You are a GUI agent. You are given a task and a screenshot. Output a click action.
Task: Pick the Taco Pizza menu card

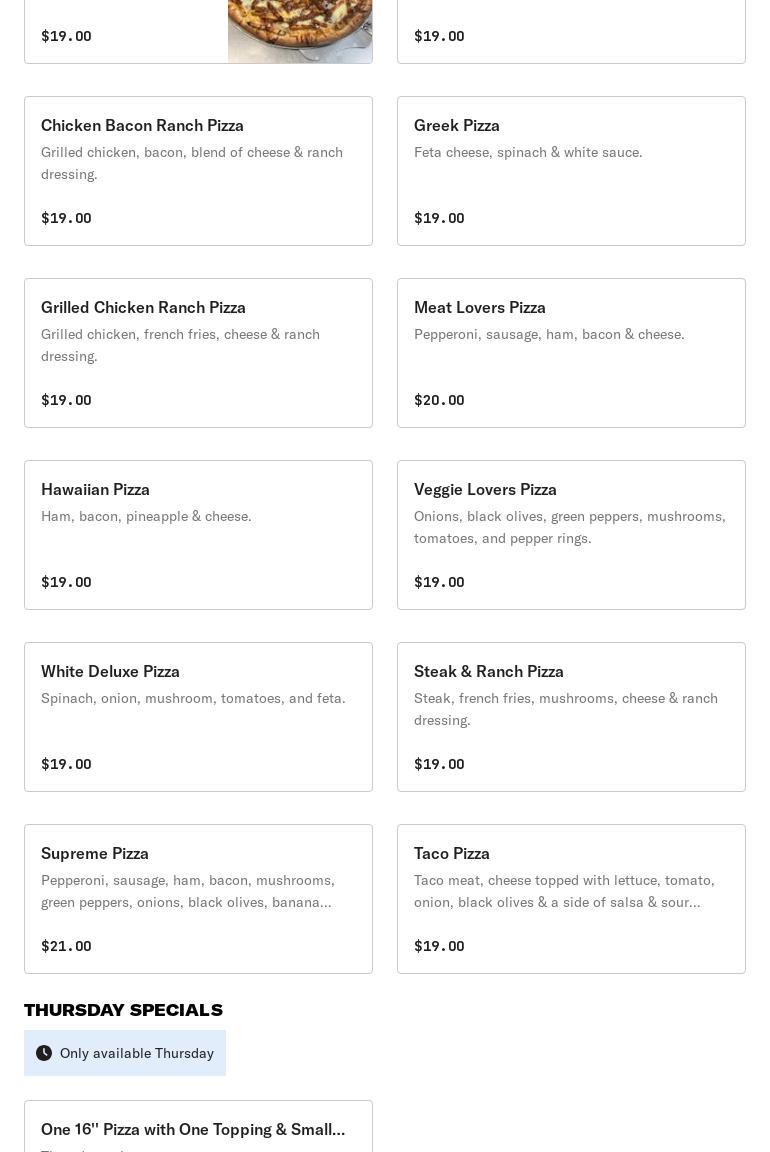point(572,899)
